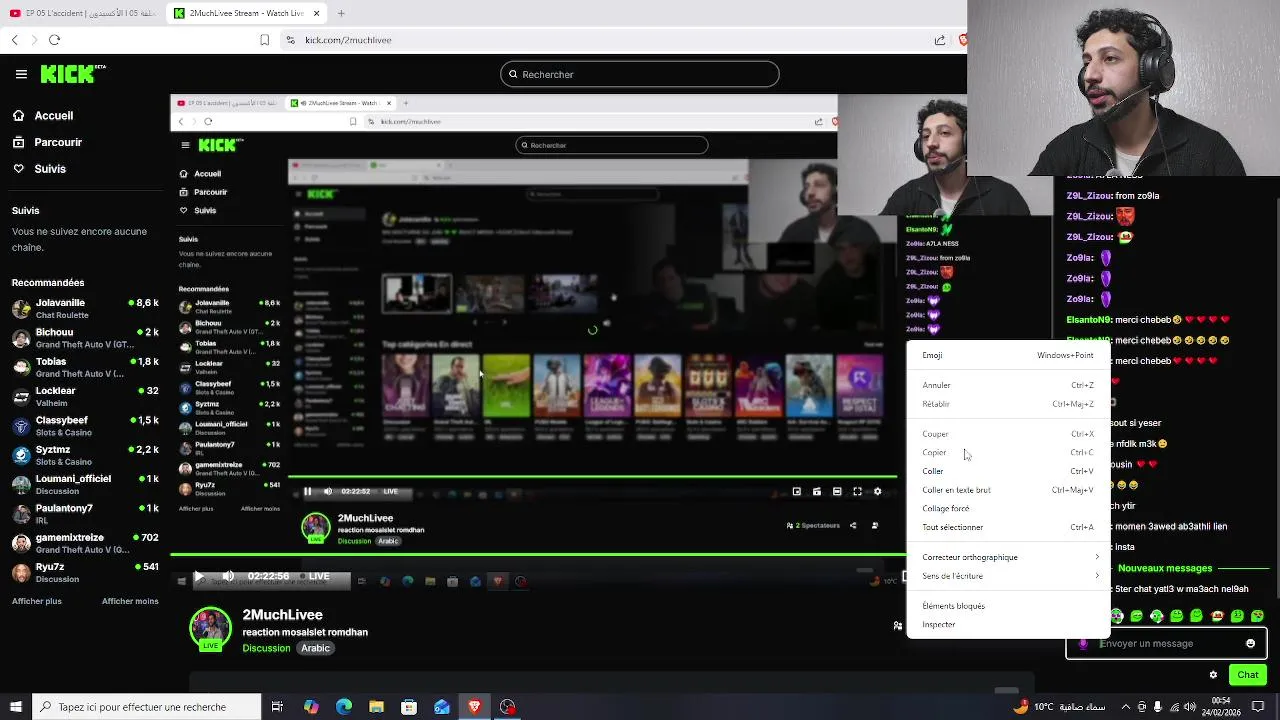This screenshot has height=720, width=1280.
Task: Collapse the recommended list with Afficher moins
Action: click(x=130, y=601)
